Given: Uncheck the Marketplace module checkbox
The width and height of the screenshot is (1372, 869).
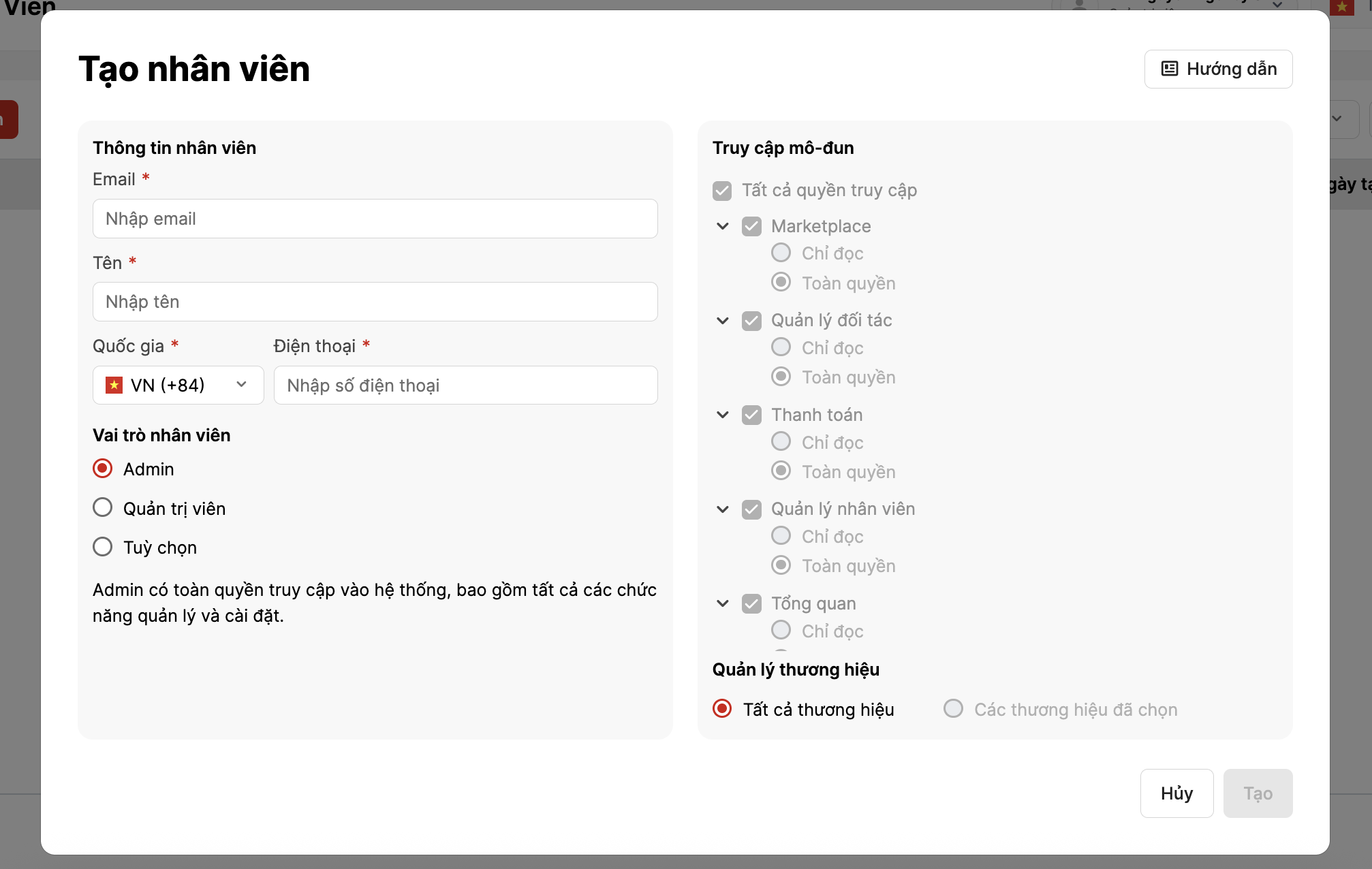Looking at the screenshot, I should 751,226.
